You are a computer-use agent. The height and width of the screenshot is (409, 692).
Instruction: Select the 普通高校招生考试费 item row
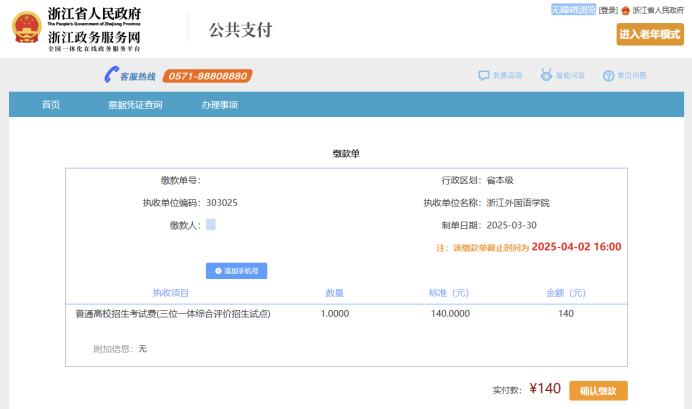click(173, 314)
